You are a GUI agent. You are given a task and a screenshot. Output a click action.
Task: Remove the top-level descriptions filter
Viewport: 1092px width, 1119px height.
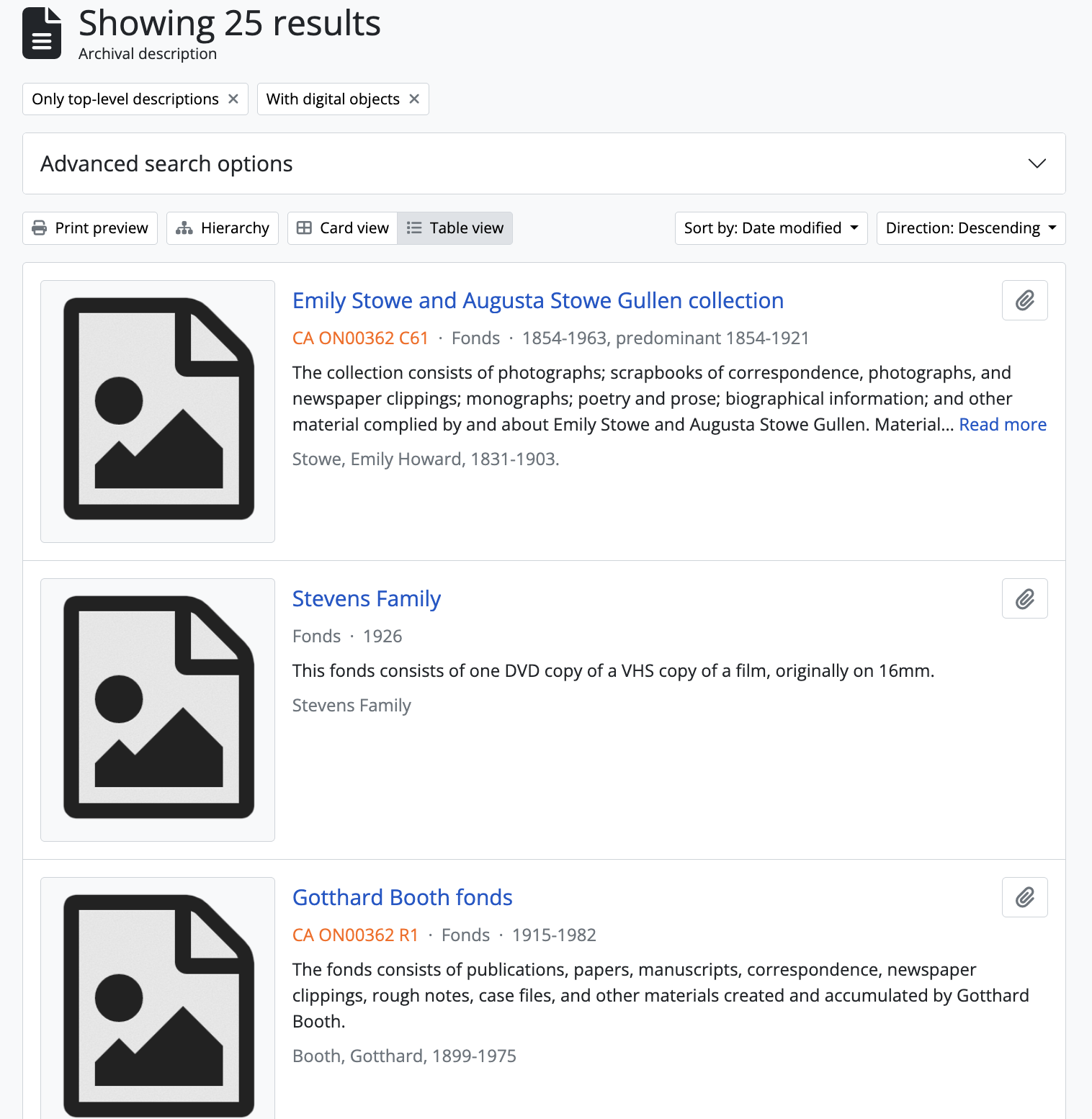(x=233, y=99)
